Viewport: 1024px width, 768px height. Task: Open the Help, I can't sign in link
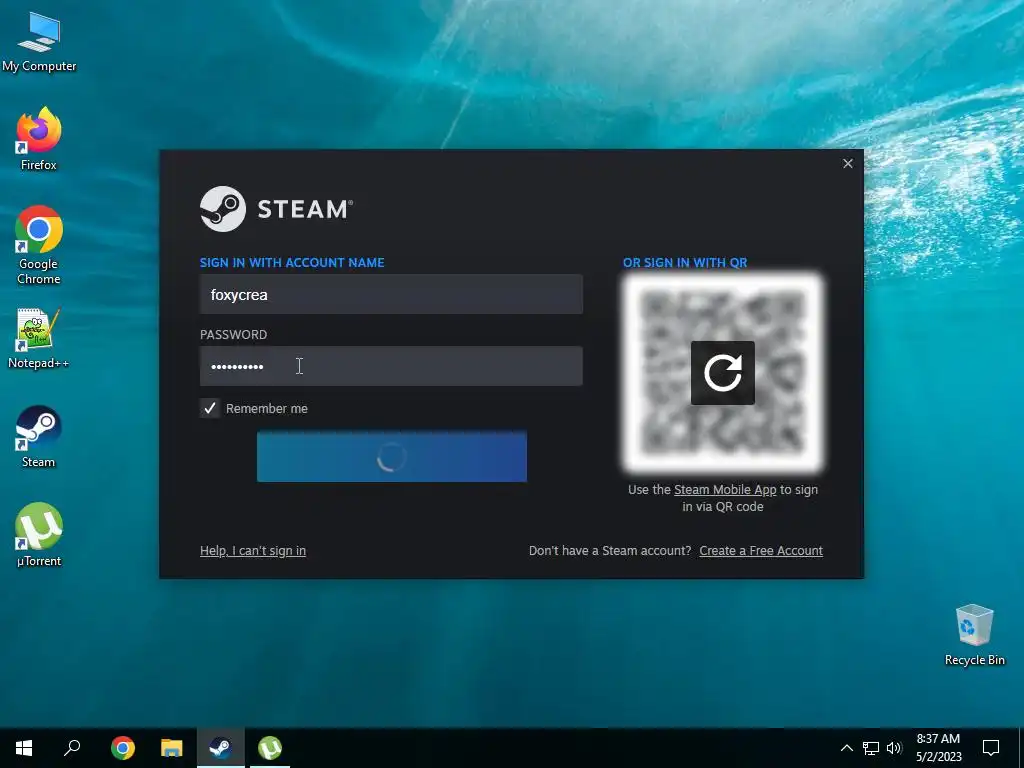point(253,551)
